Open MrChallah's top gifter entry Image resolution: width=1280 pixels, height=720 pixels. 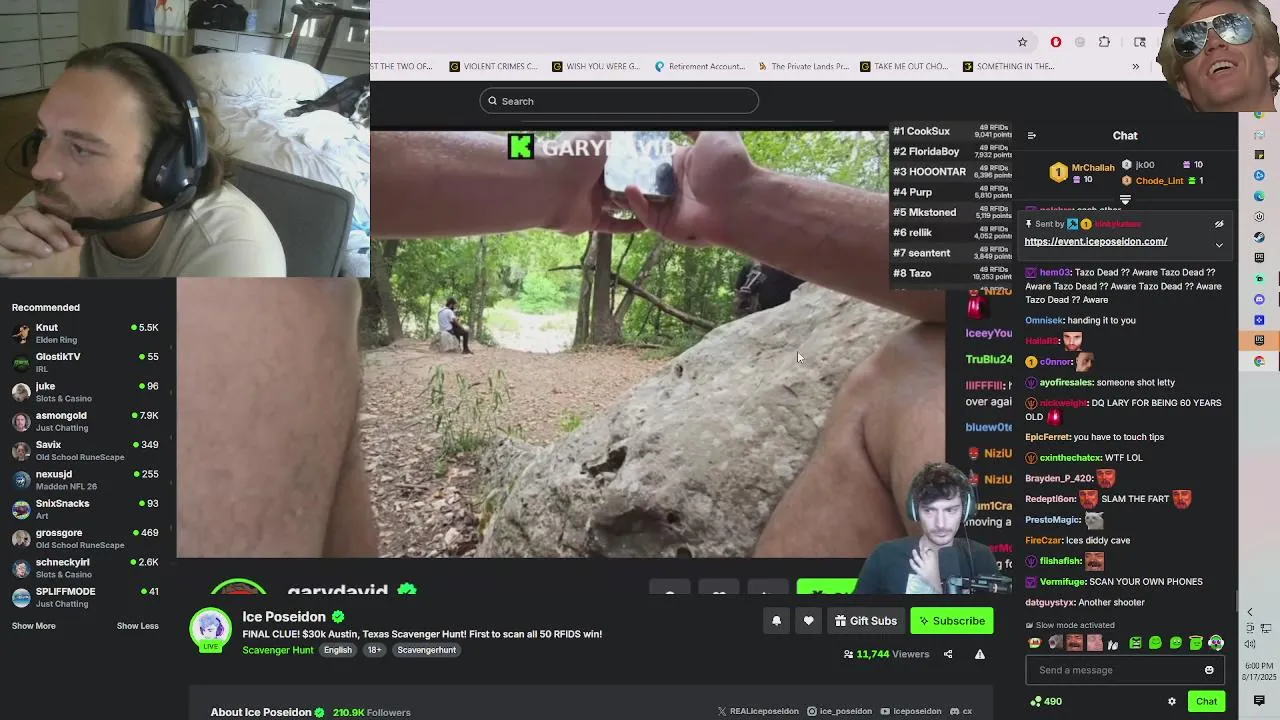pyautogui.click(x=1082, y=173)
